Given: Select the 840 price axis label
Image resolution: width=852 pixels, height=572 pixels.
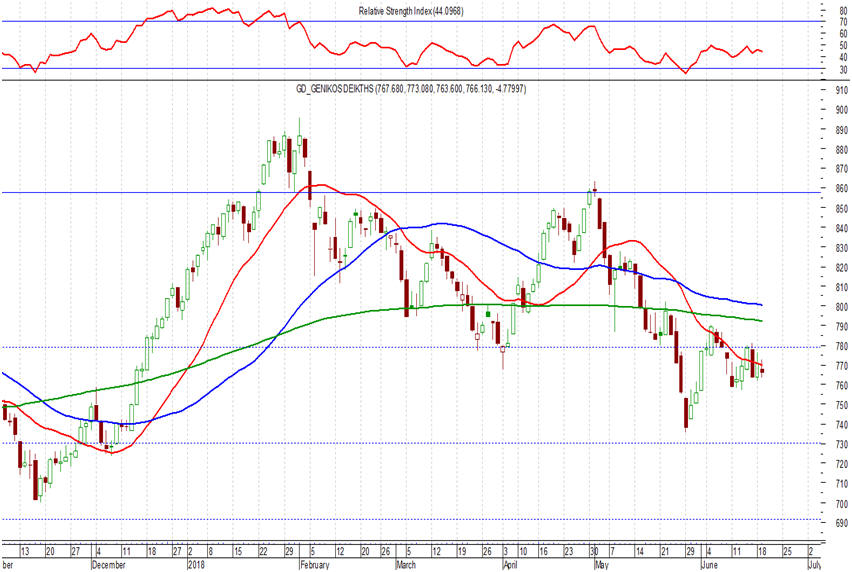Looking at the screenshot, I should click(x=842, y=228).
